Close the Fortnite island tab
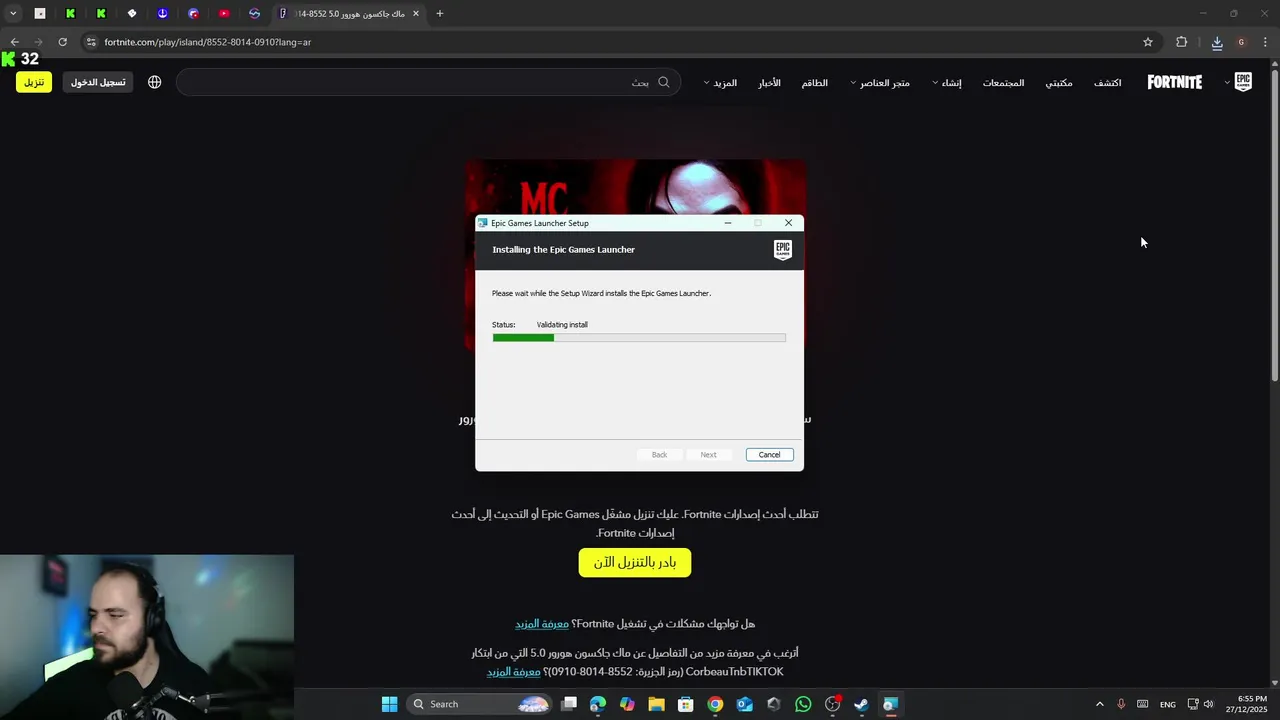Image resolution: width=1280 pixels, height=720 pixels. (x=416, y=14)
